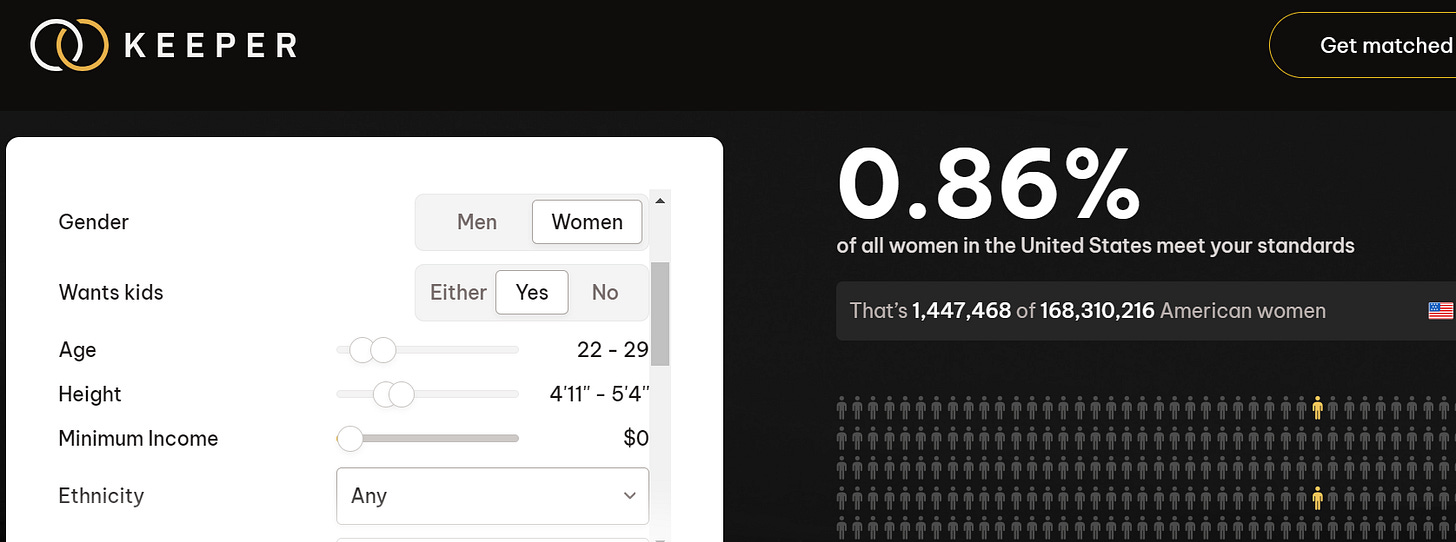Set Wants kids to Yes
Image resolution: width=1456 pixels, height=542 pixels.
click(x=532, y=292)
